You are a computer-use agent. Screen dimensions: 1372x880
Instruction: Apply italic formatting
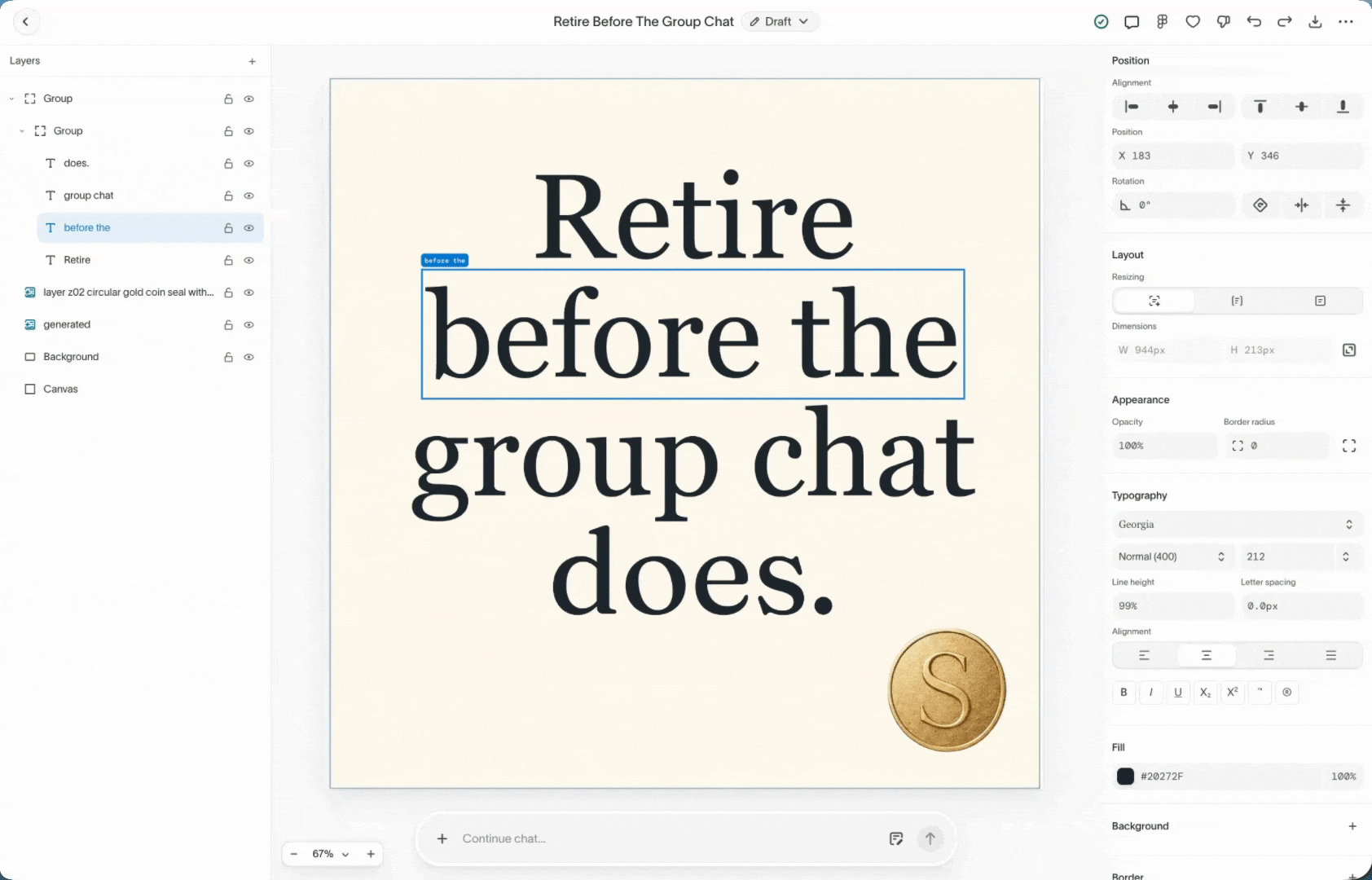click(1151, 693)
